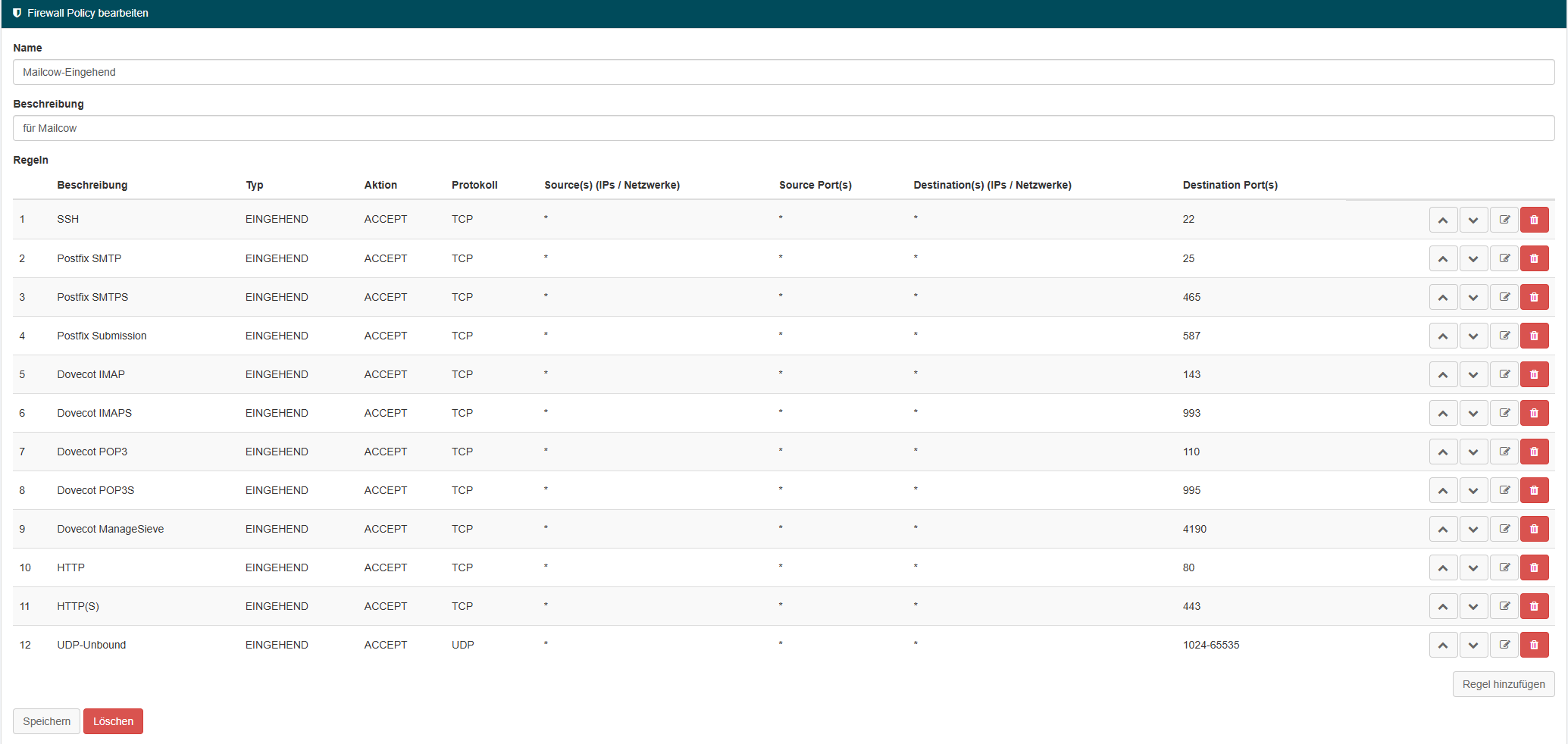Edit the Dovecot IMAPS rule

(1504, 413)
